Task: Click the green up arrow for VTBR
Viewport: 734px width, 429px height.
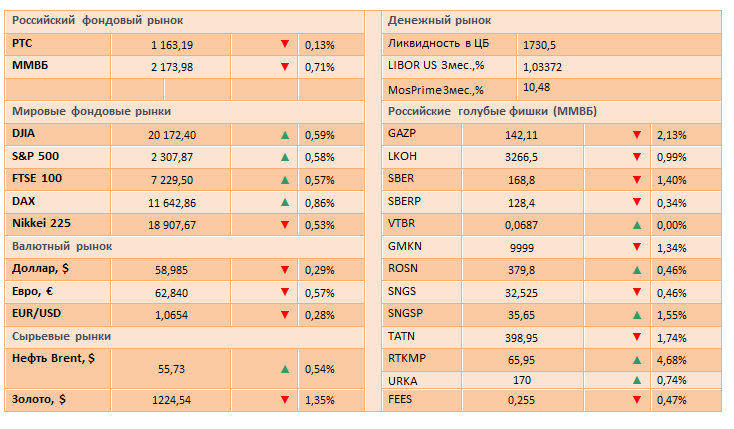Action: coord(636,224)
